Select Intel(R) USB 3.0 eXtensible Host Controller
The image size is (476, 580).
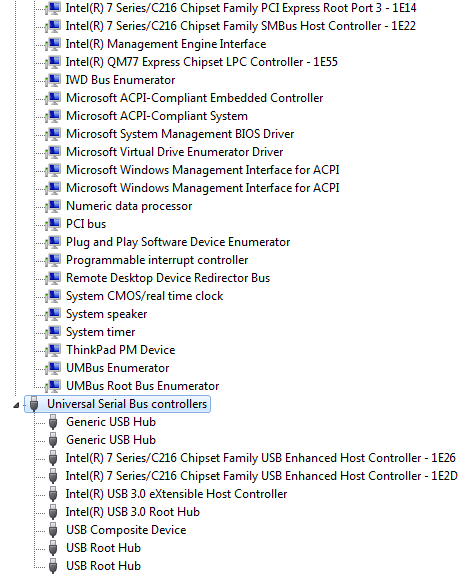[x=176, y=494]
